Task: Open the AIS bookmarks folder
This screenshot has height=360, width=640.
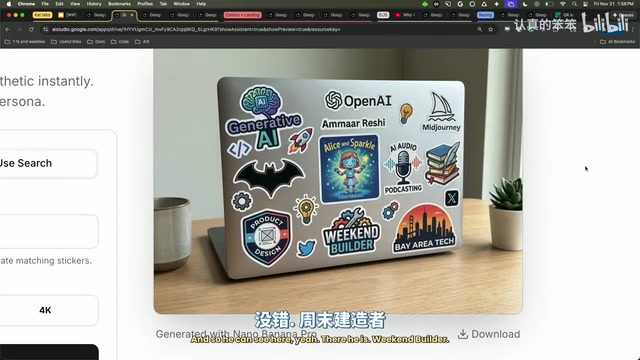Action: click(x=142, y=42)
